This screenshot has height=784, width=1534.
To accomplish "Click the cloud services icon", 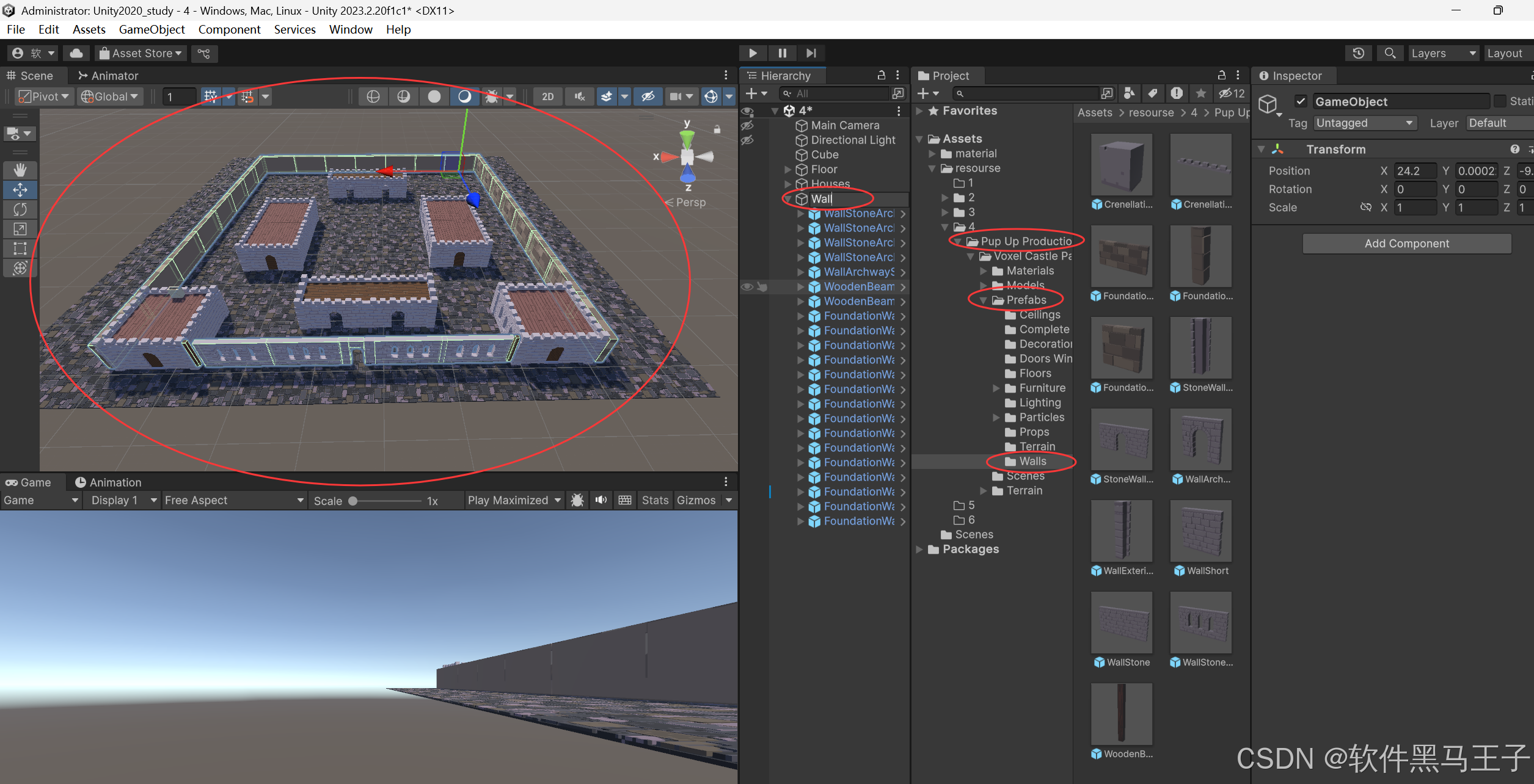I will pyautogui.click(x=76, y=53).
